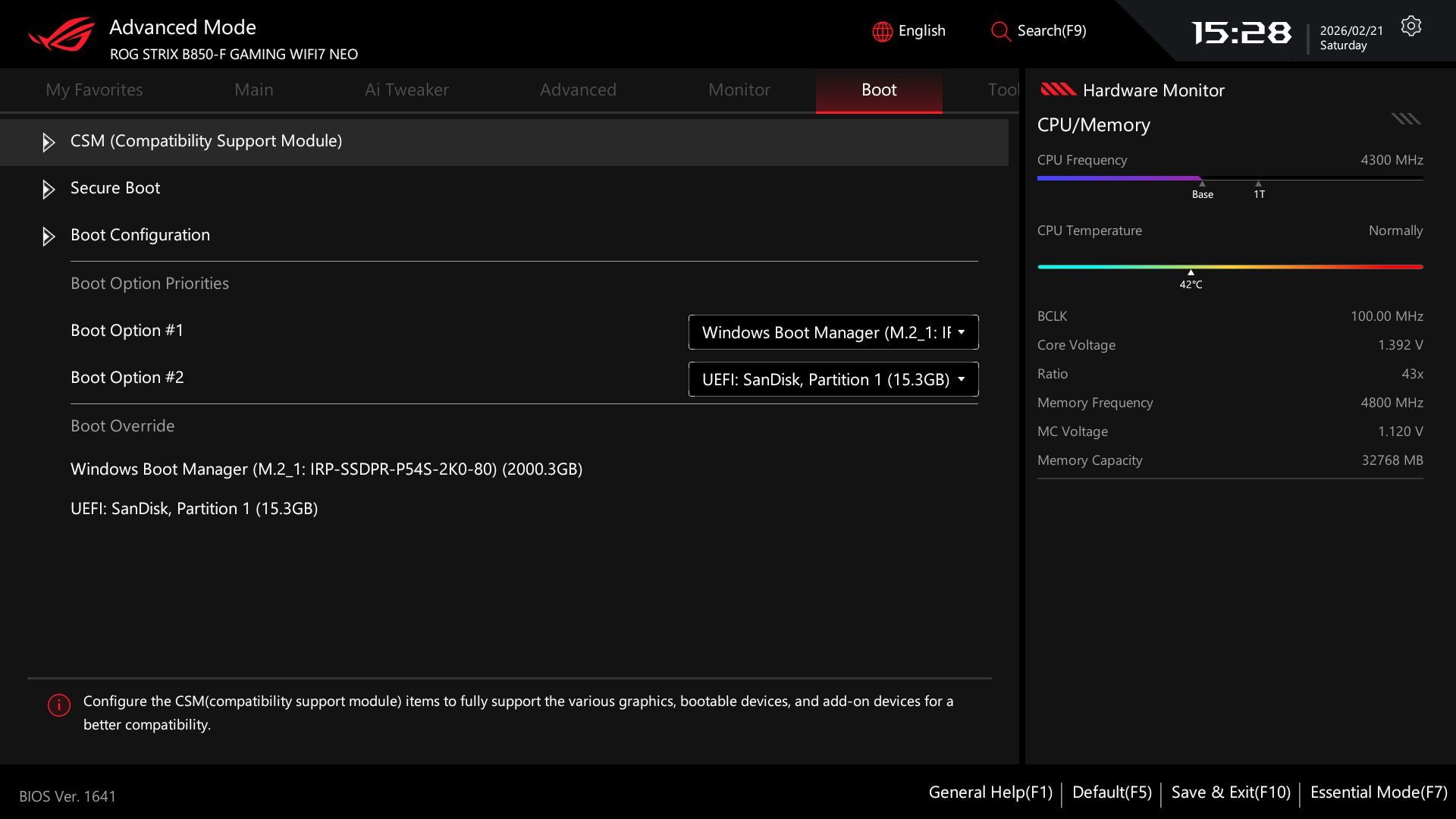The height and width of the screenshot is (819, 1456).
Task: Click the 1T frequency marker
Action: pyautogui.click(x=1259, y=191)
